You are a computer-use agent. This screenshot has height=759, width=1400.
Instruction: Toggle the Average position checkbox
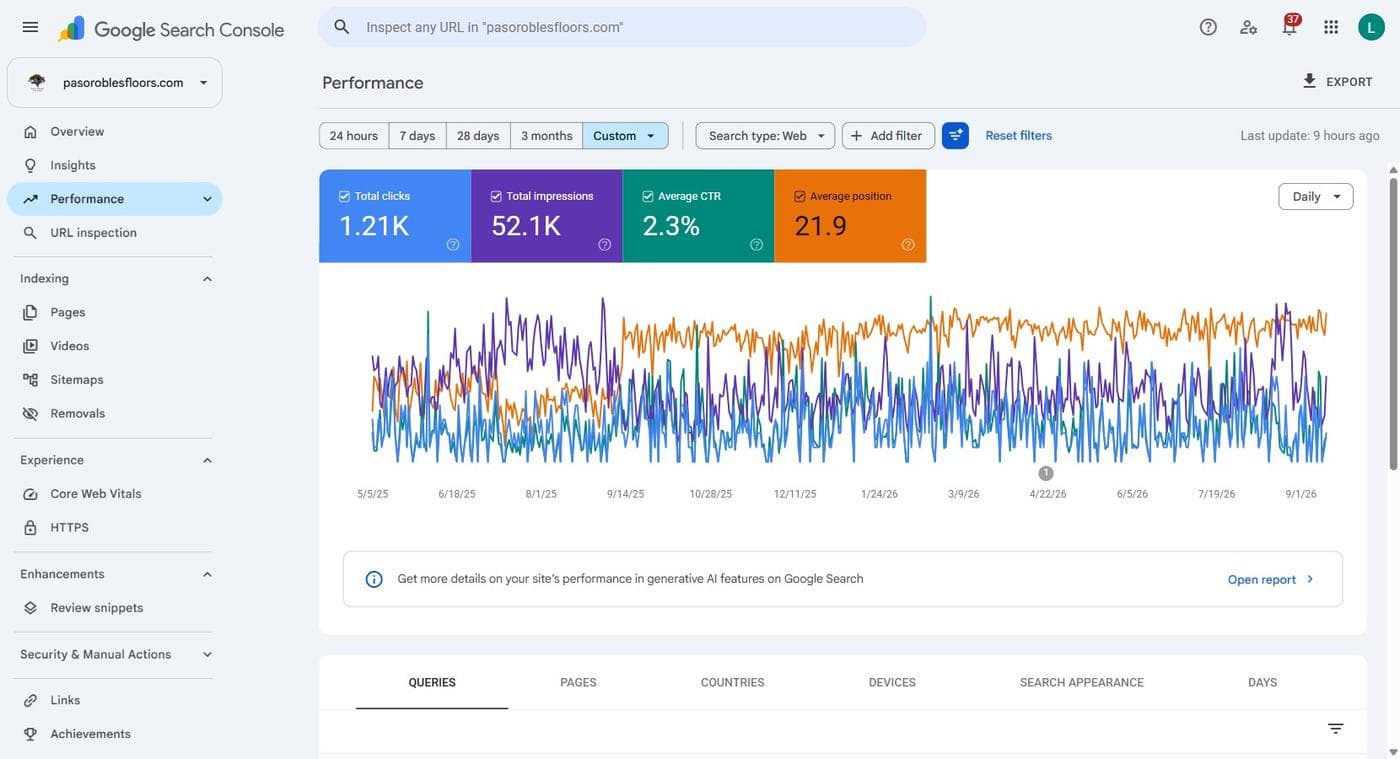[799, 196]
